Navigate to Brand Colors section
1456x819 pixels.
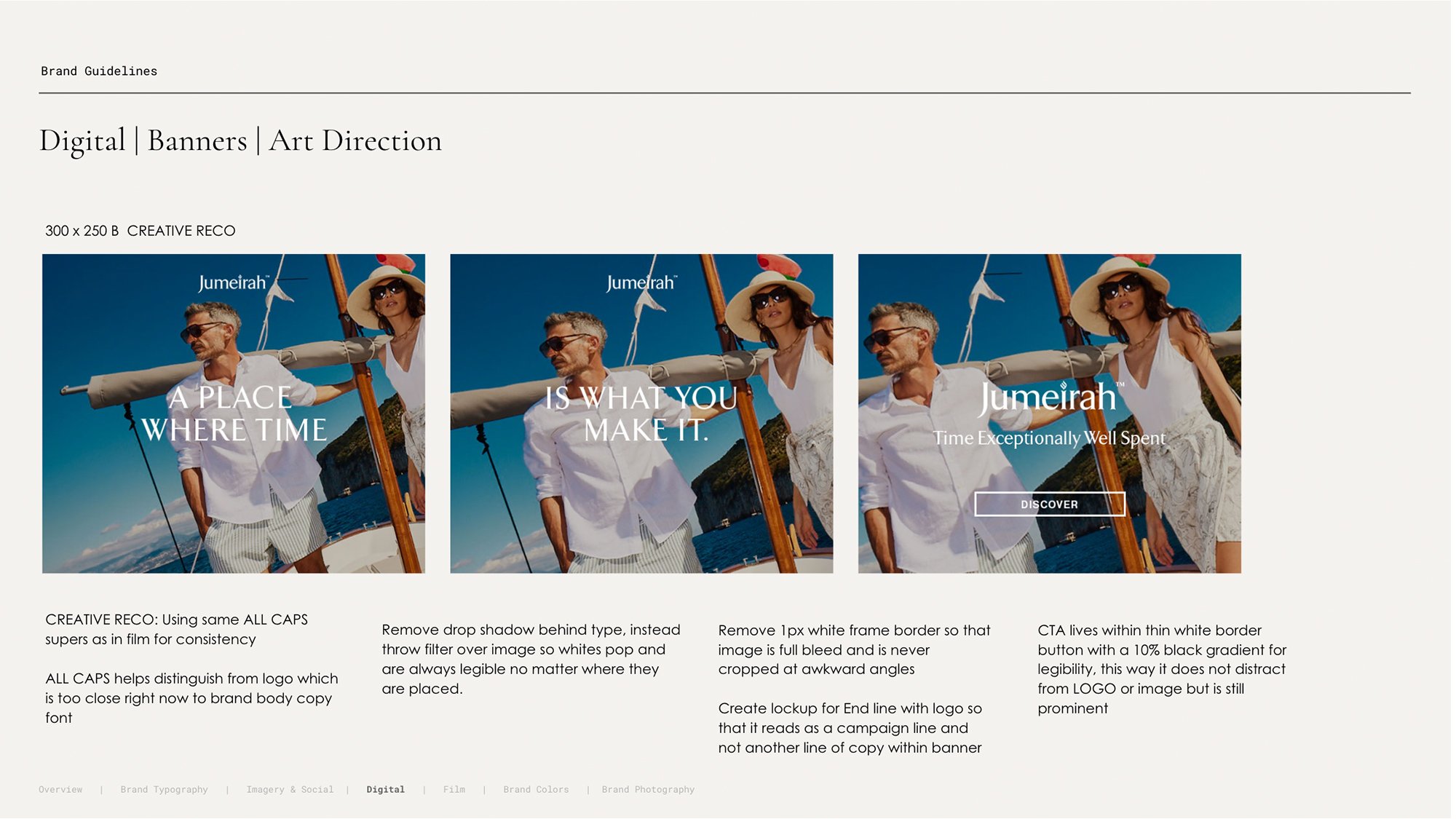tap(536, 789)
